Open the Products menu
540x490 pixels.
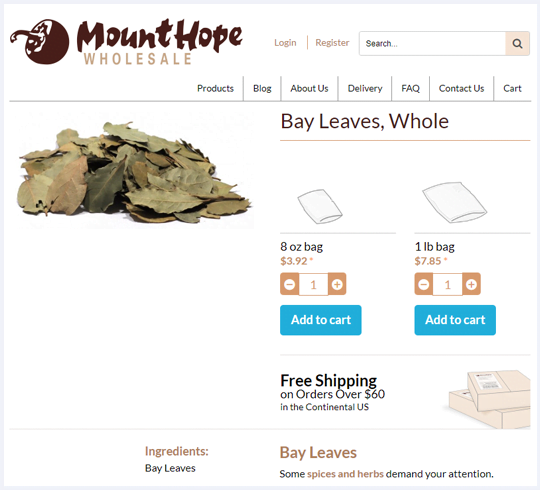tap(215, 88)
